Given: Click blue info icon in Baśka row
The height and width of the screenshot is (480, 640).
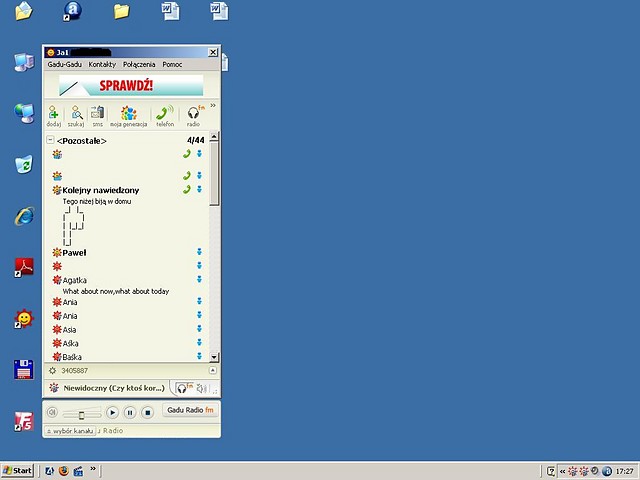Looking at the screenshot, I should coord(199,356).
